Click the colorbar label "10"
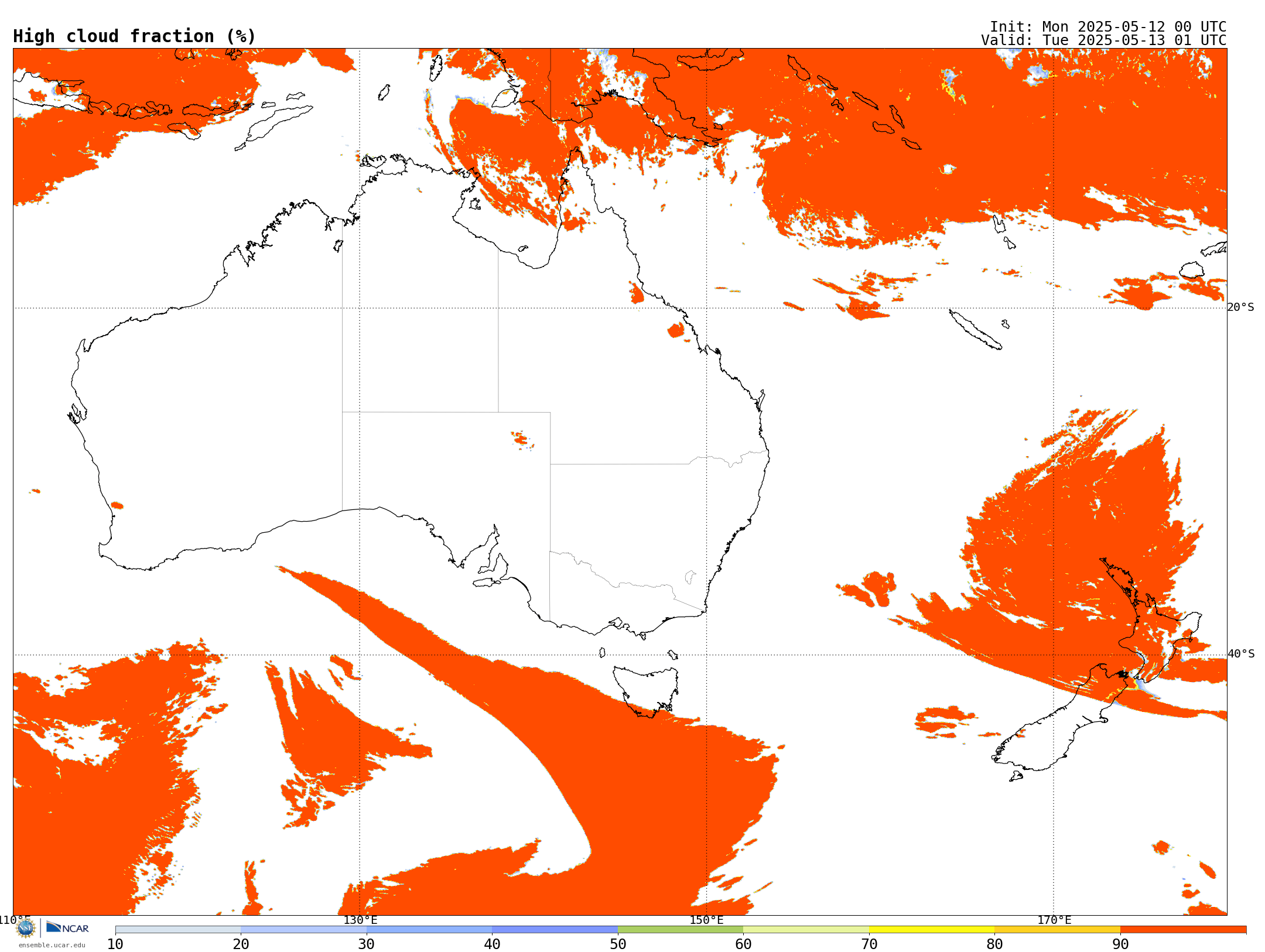The image size is (1265, 952). coord(115,944)
